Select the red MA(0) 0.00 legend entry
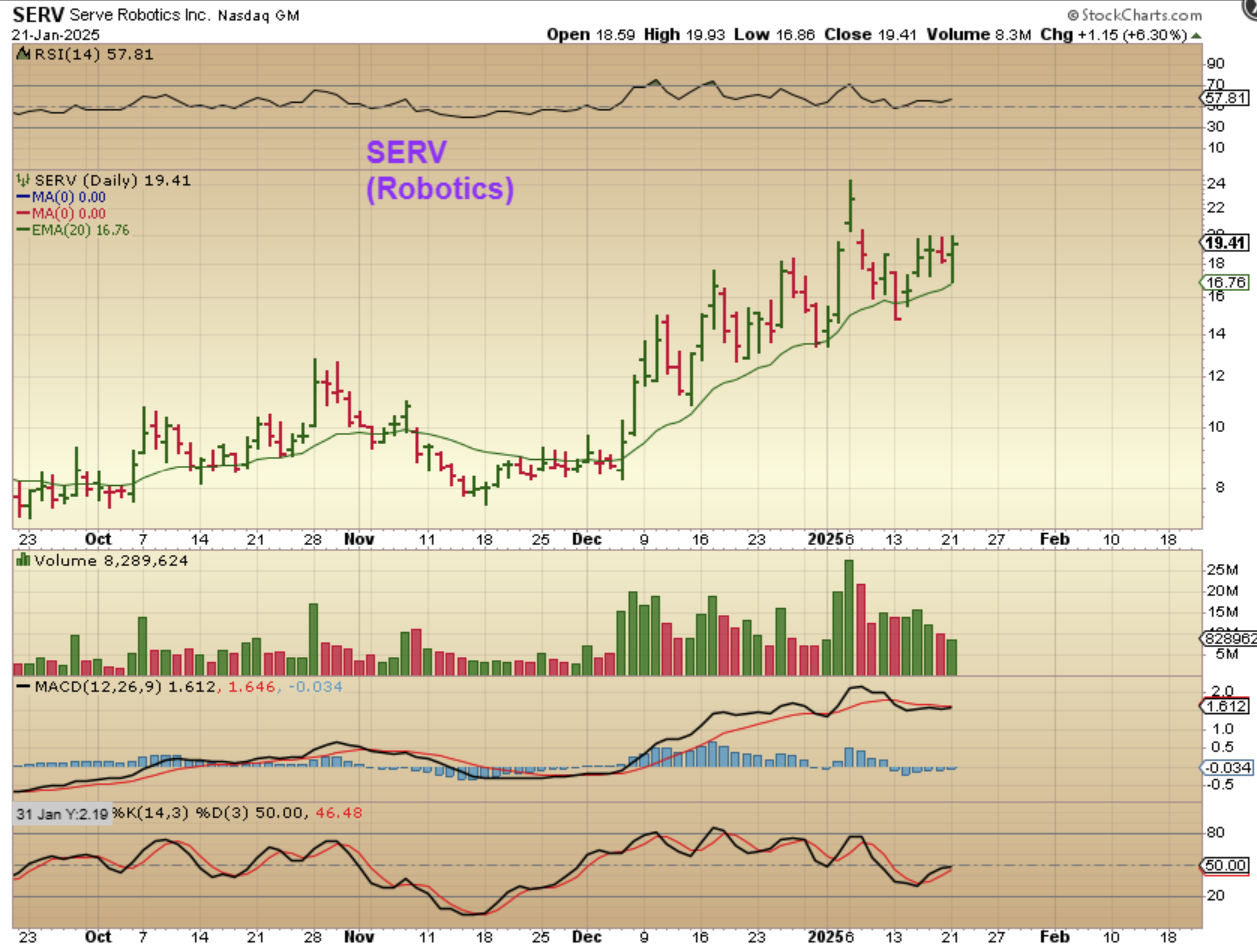The image size is (1257, 945). pyautogui.click(x=69, y=213)
